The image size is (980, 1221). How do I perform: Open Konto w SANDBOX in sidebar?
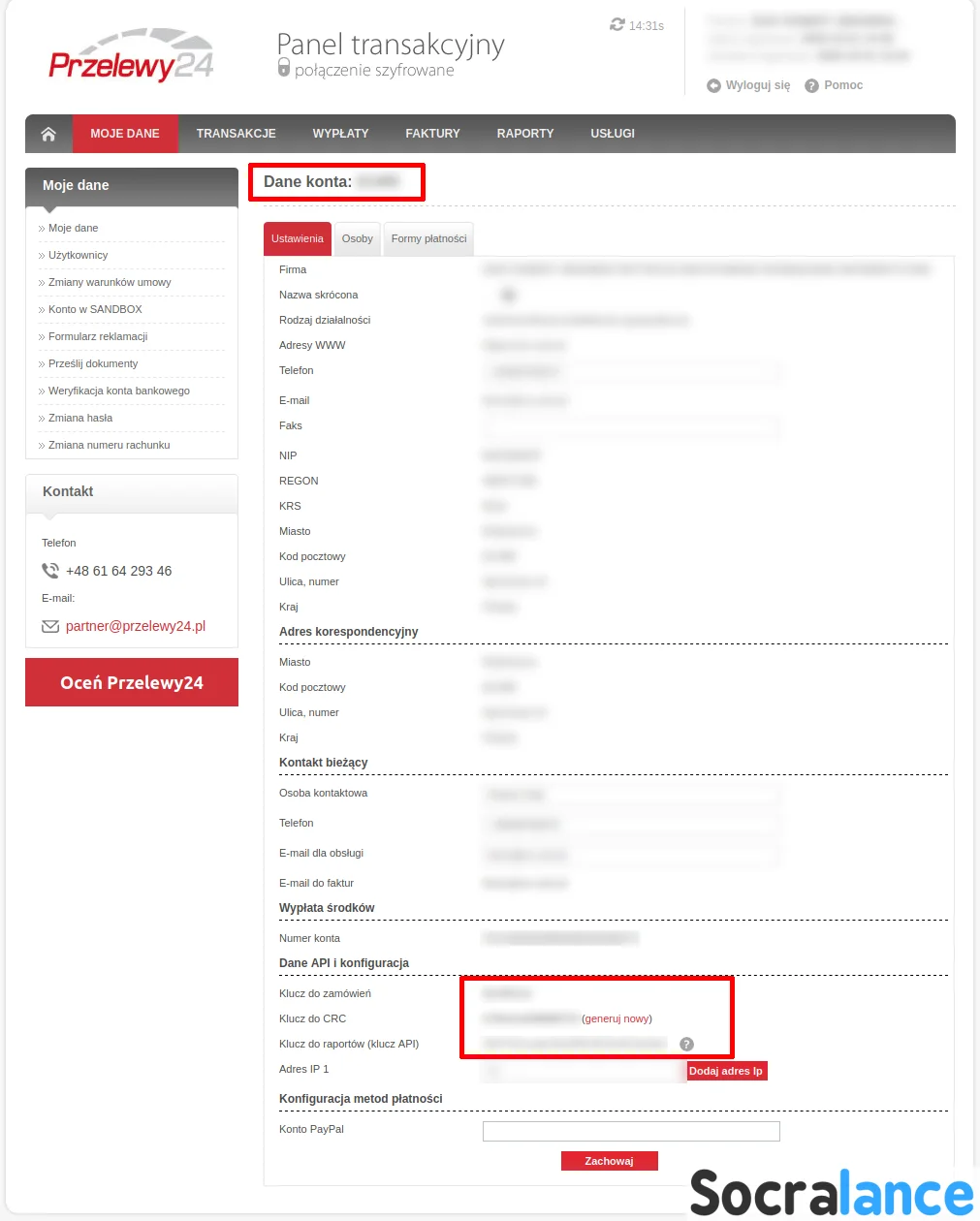tap(95, 309)
